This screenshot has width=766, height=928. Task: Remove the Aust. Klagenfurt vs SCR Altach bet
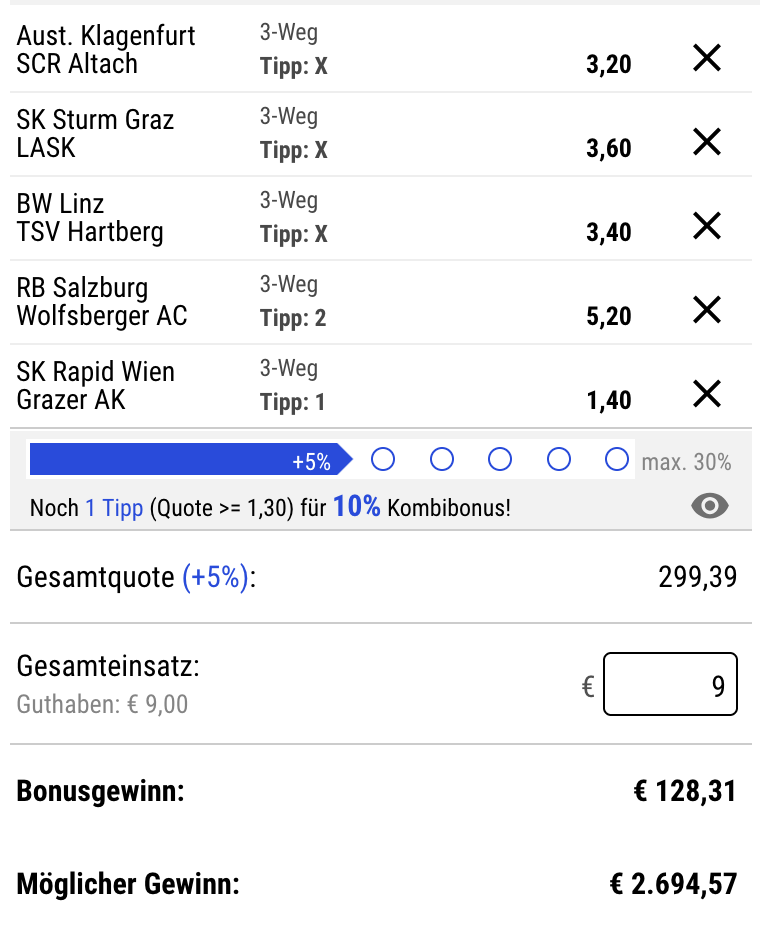(707, 58)
